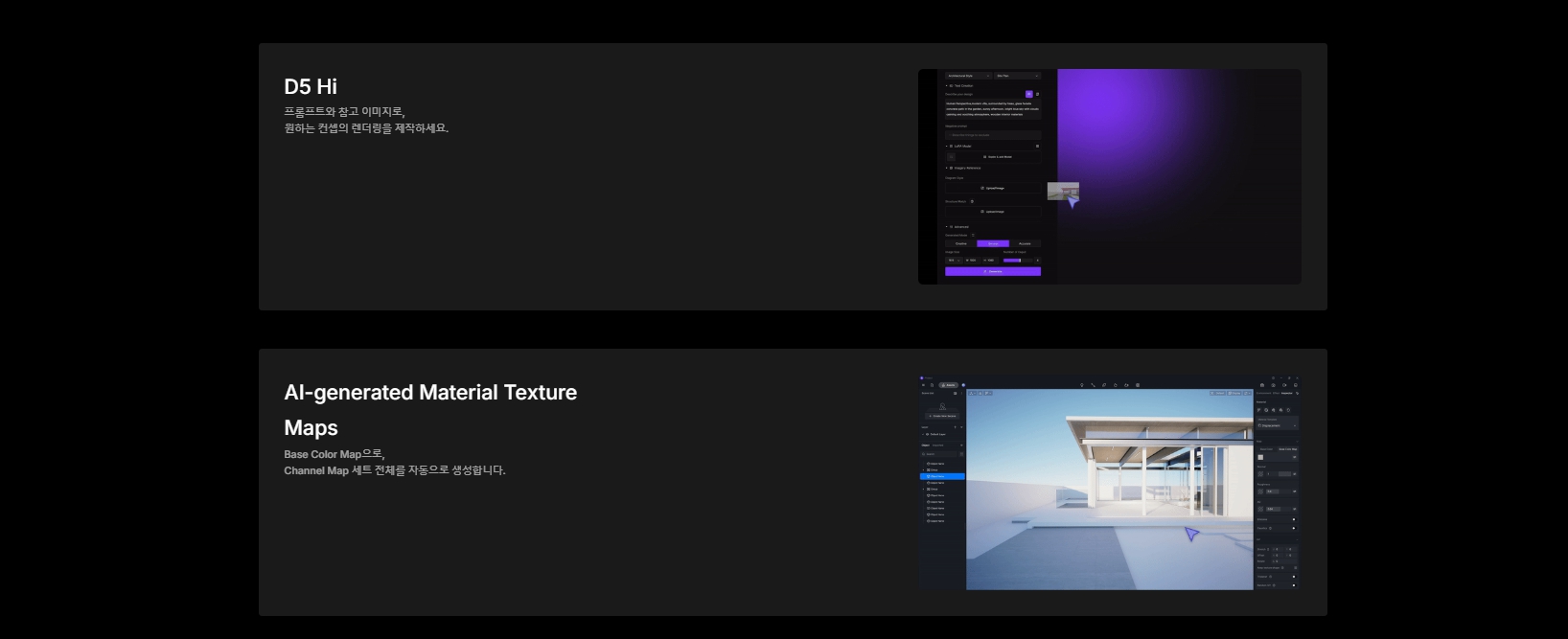The width and height of the screenshot is (1568, 639).
Task: Click the info icon beside Structure Match
Action: pos(972,201)
